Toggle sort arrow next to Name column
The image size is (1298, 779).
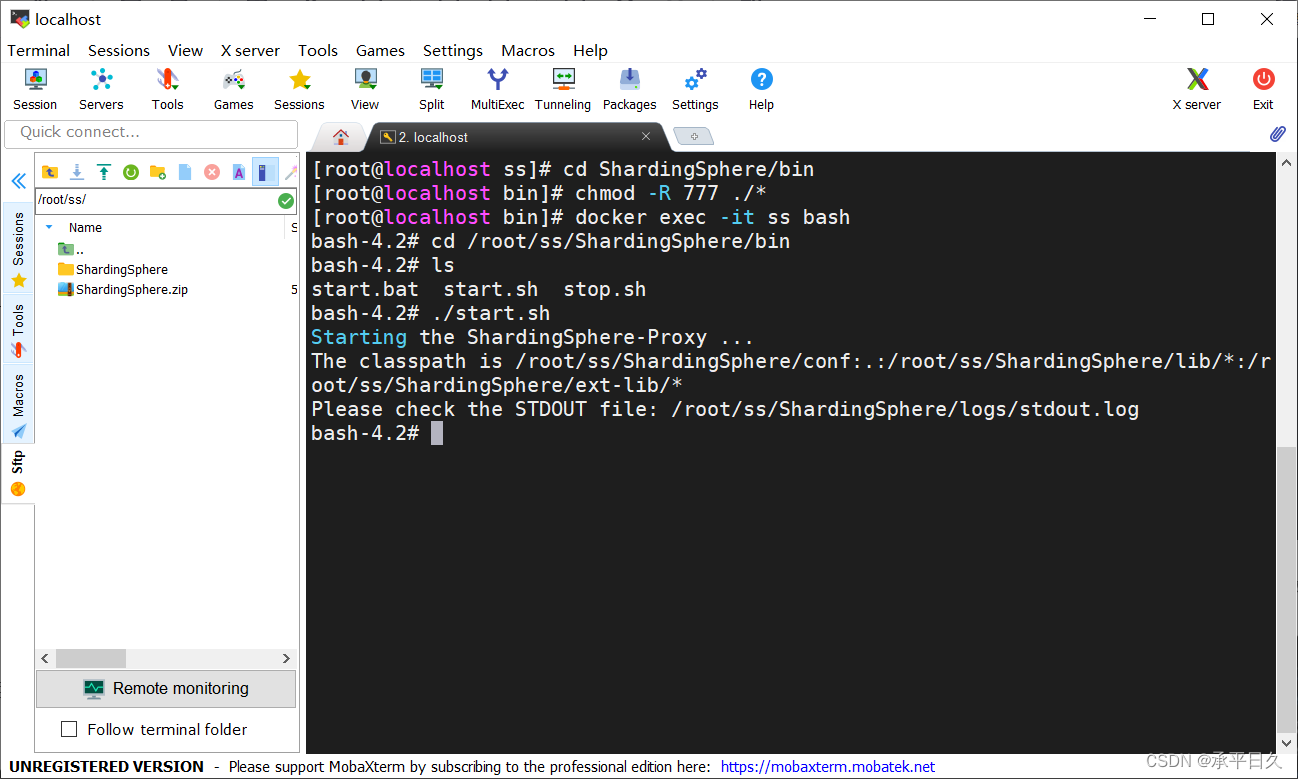[49, 227]
